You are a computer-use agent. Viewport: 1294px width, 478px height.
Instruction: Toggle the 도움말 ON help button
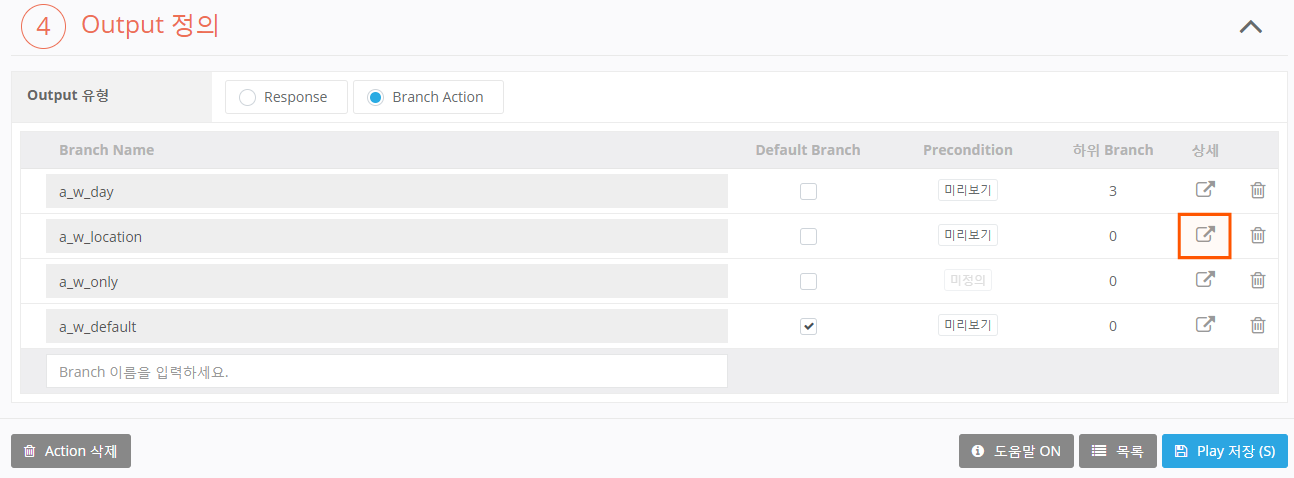(1016, 451)
